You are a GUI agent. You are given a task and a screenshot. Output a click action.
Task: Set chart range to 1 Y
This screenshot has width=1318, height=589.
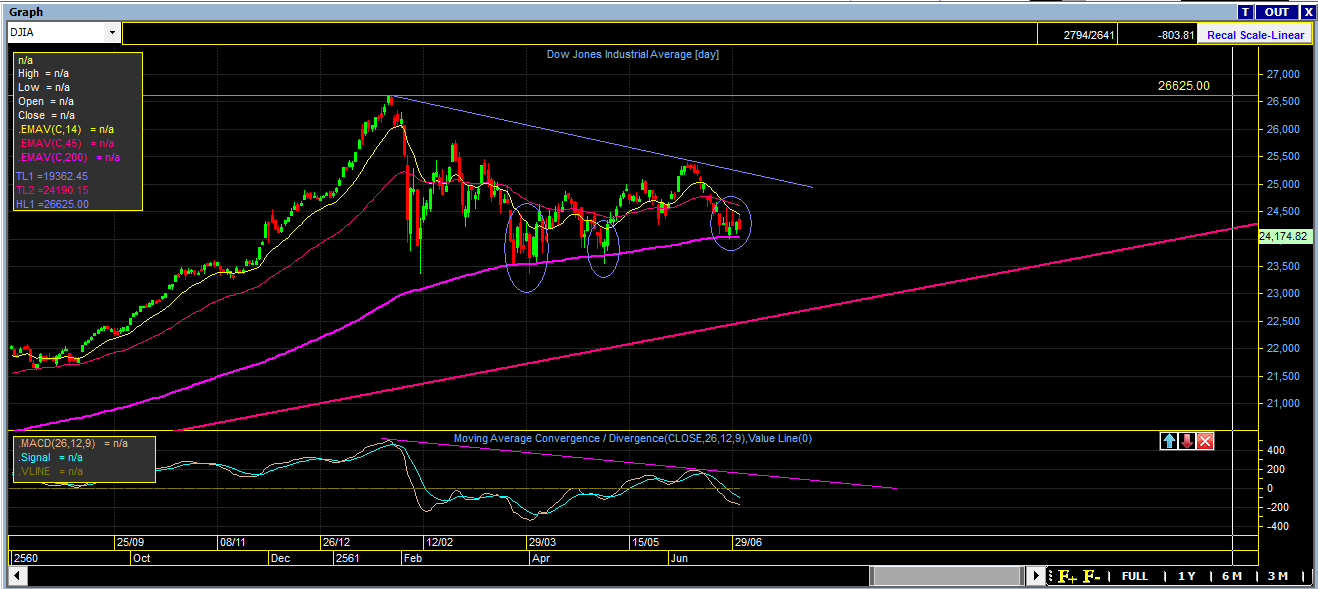tap(1186, 576)
